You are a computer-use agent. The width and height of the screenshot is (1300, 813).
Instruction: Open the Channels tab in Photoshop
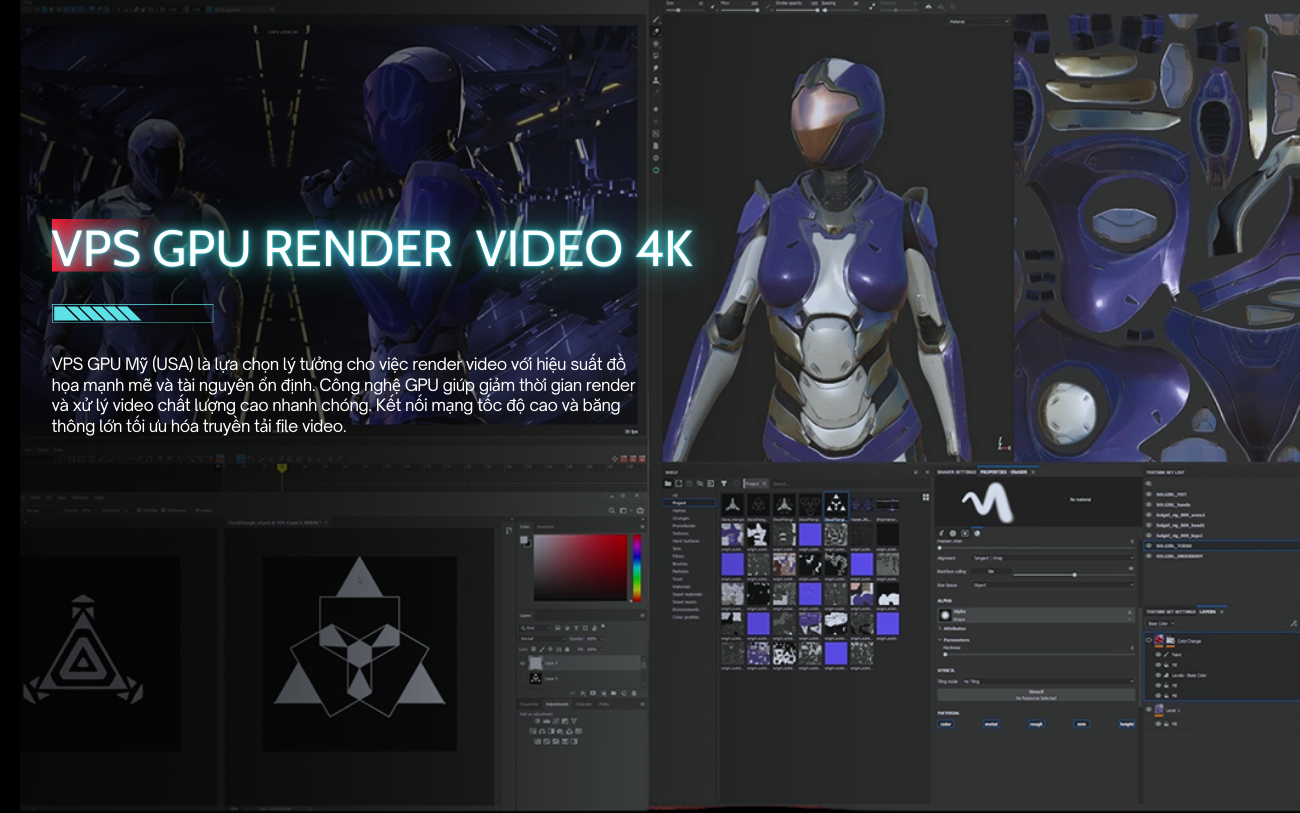coord(583,704)
